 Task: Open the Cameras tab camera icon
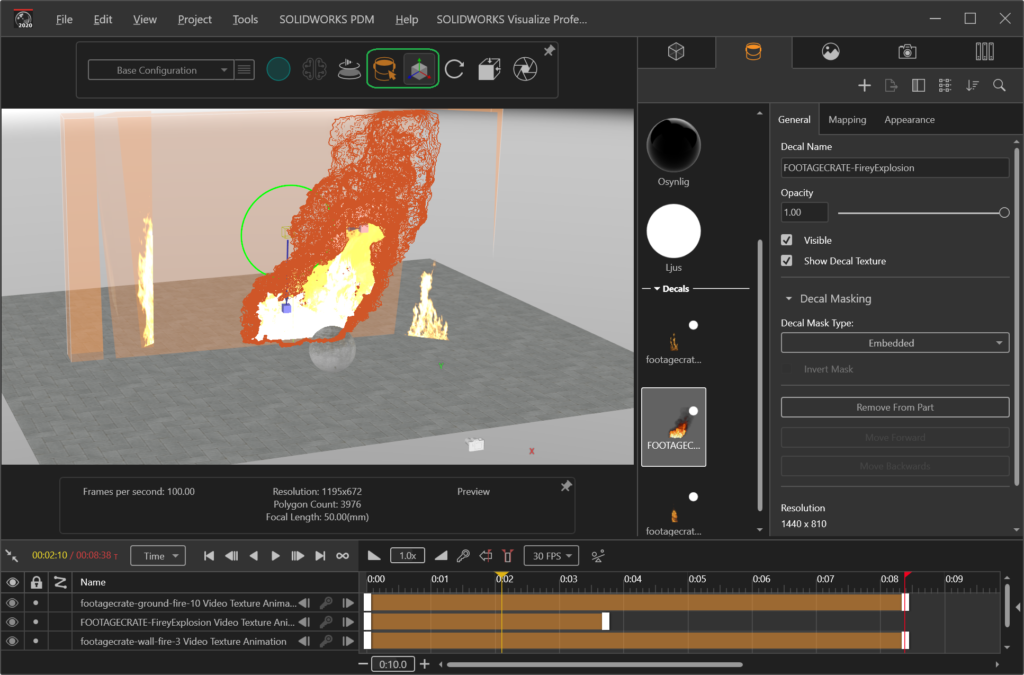click(x=907, y=52)
